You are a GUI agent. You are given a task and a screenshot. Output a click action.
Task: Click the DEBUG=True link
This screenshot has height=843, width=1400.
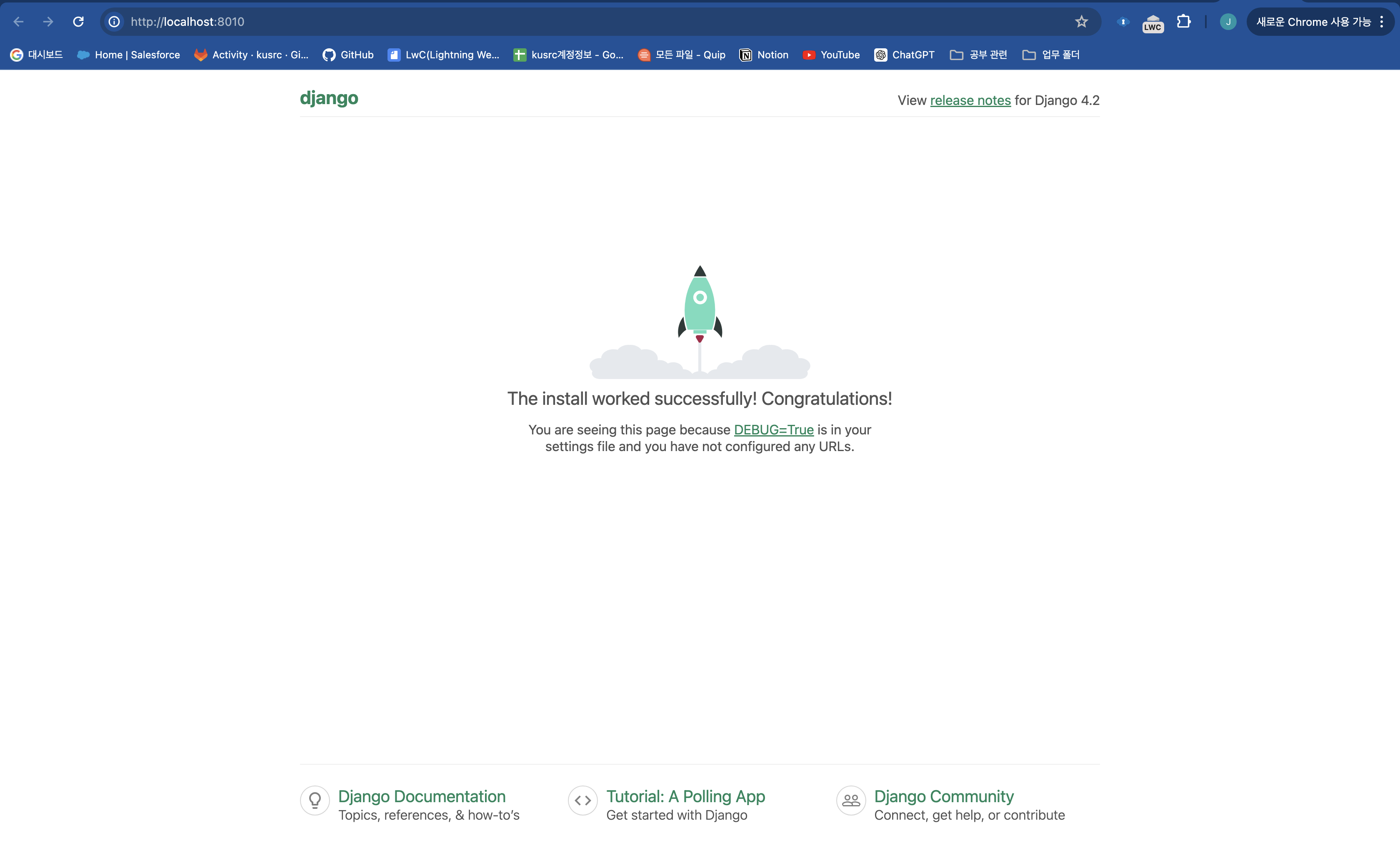point(773,430)
